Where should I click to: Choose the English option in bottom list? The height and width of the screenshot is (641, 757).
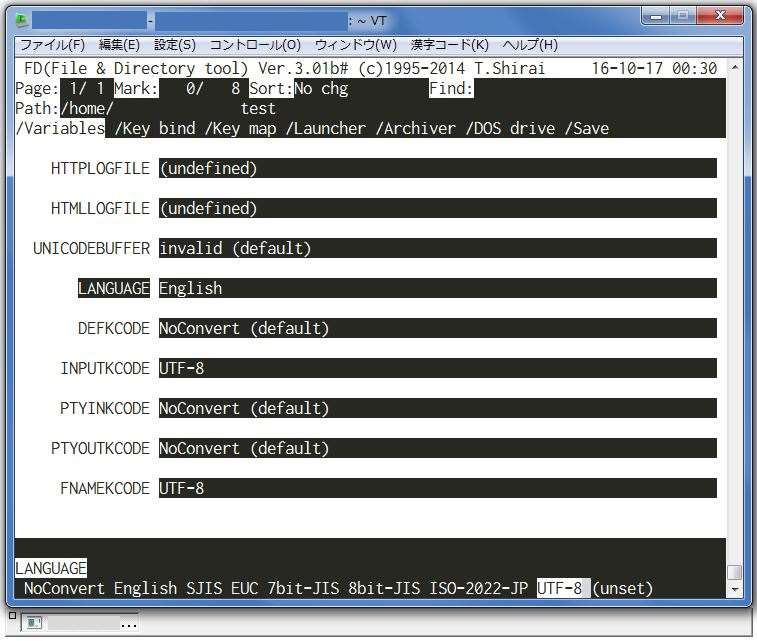pos(145,588)
